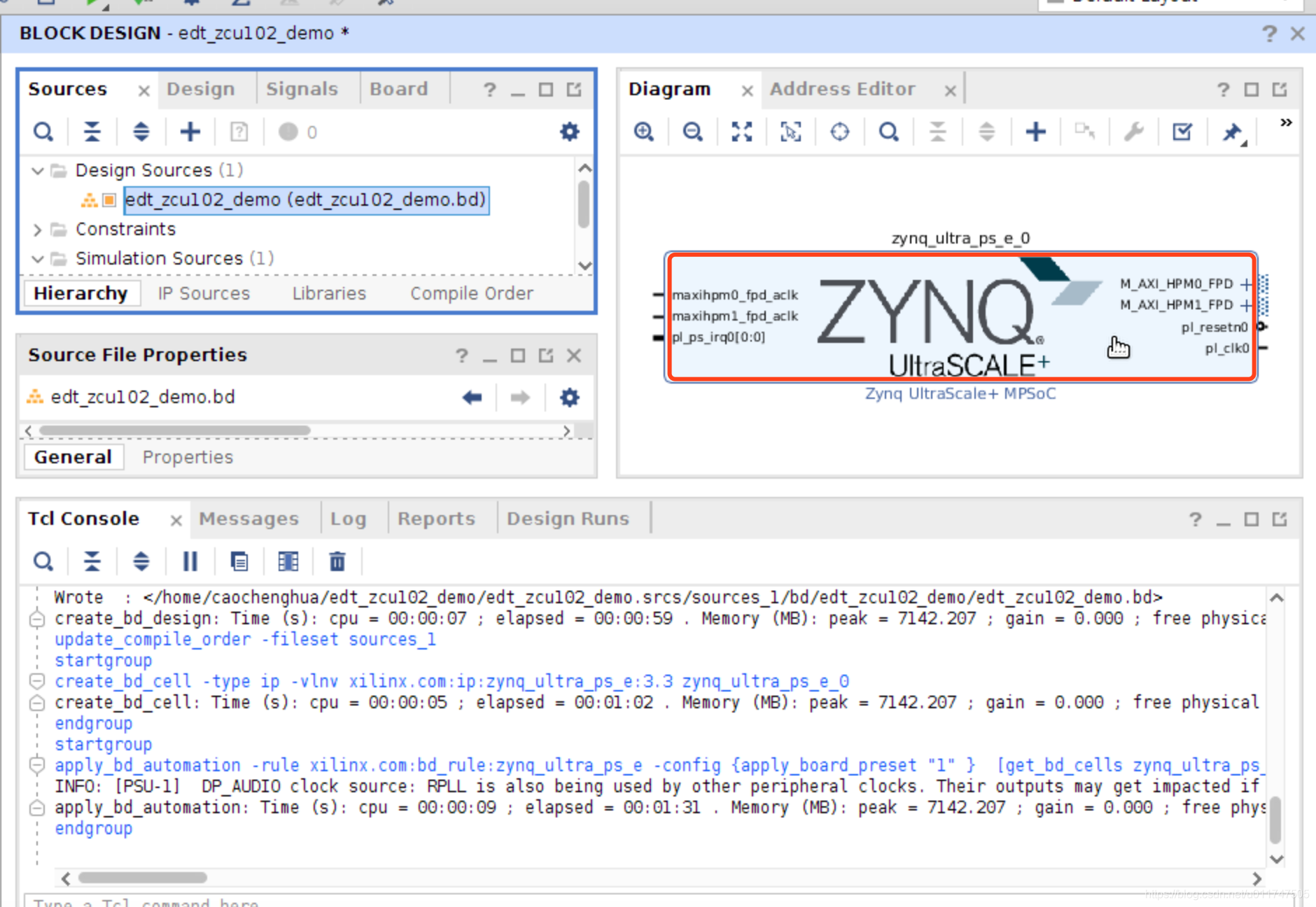
Task: Open the Reports tab
Action: (x=436, y=519)
